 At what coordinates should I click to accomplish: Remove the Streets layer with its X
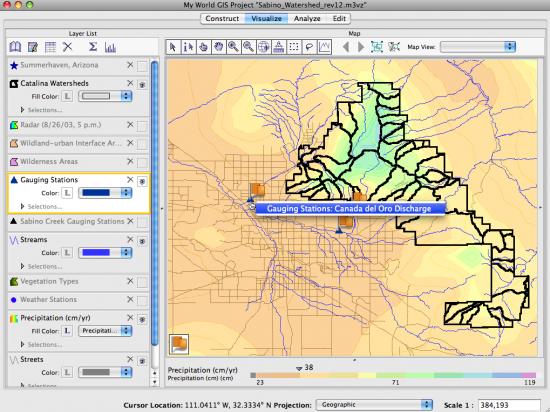click(x=130, y=359)
